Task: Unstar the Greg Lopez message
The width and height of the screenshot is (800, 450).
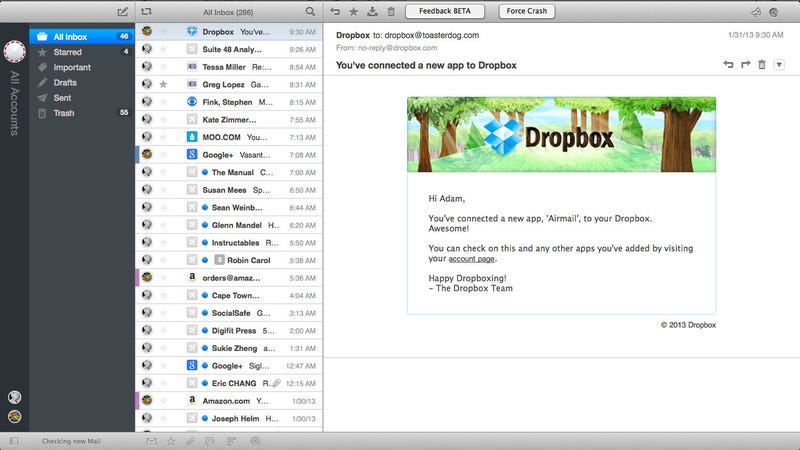Action: [x=163, y=84]
